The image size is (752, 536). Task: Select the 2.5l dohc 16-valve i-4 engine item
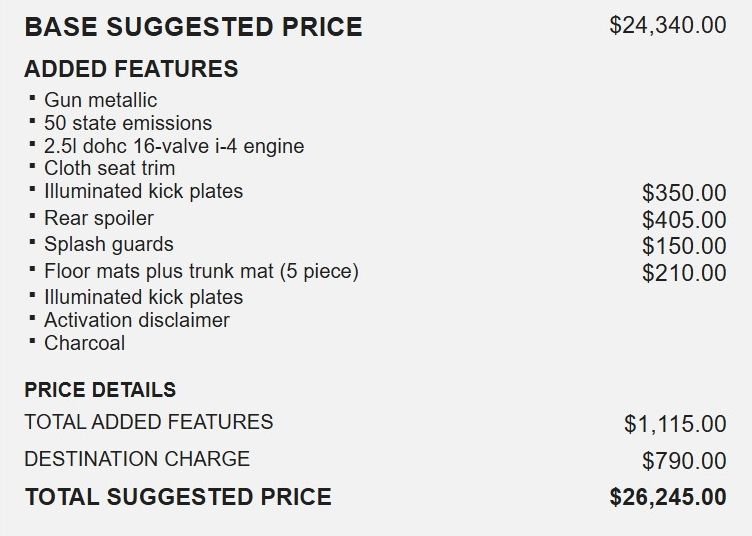[x=174, y=146]
